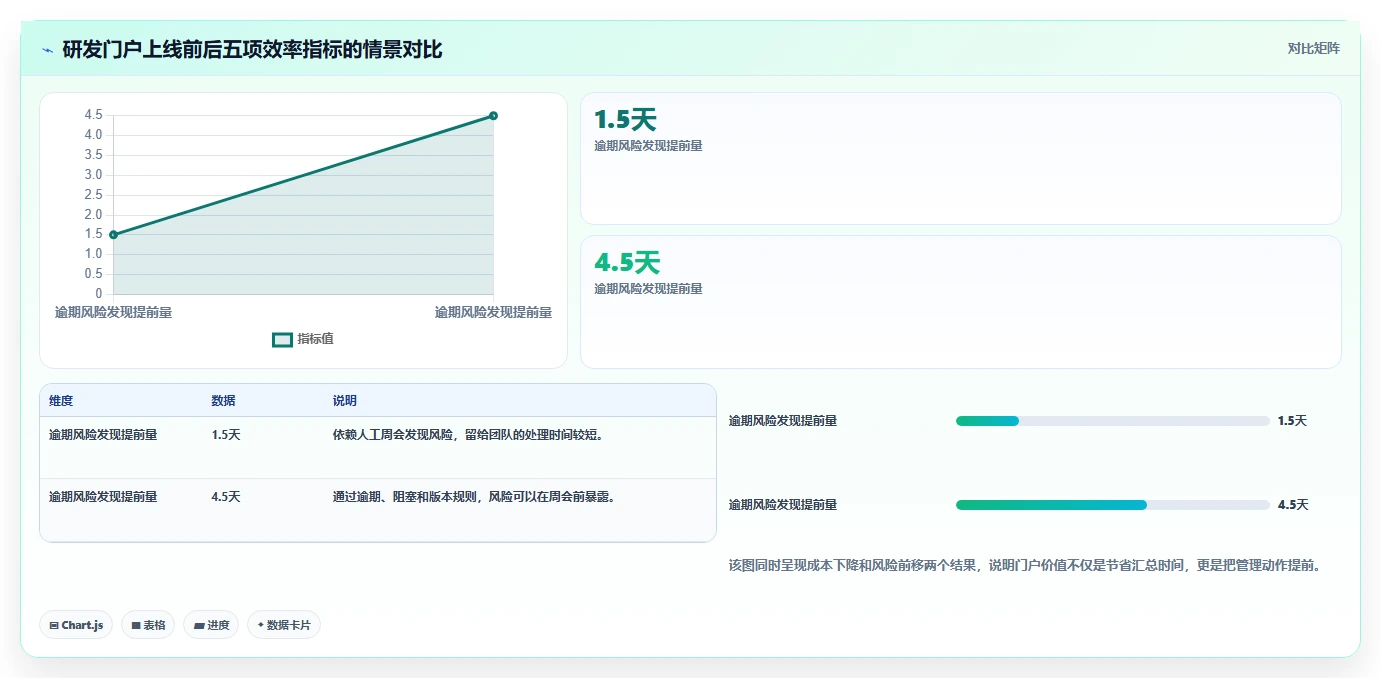Image resolution: width=1381 pixels, height=678 pixels.
Task: Click the lightning icon beside the title
Action: [x=48, y=50]
